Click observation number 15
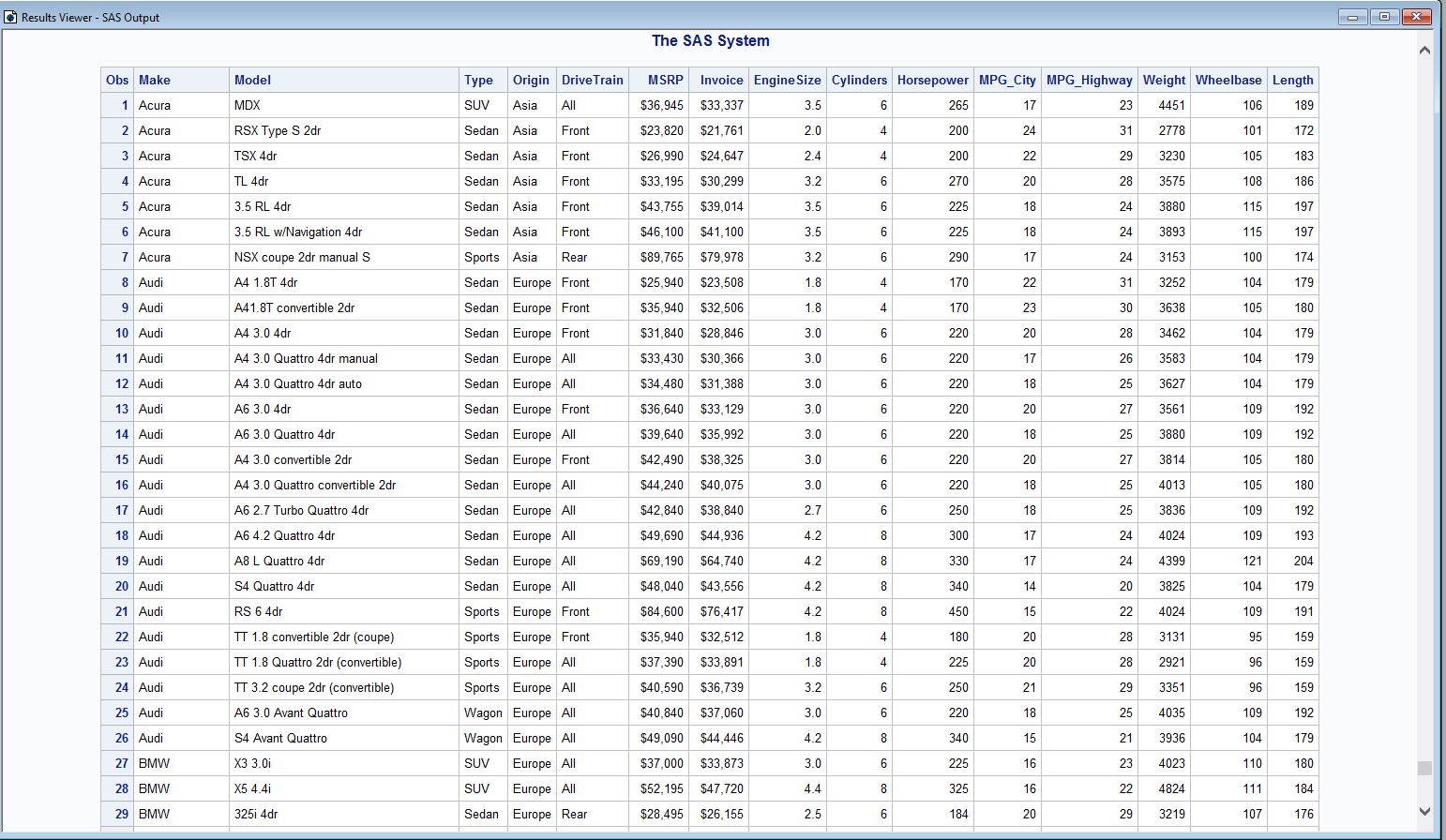The width and height of the screenshot is (1446, 840). click(121, 459)
